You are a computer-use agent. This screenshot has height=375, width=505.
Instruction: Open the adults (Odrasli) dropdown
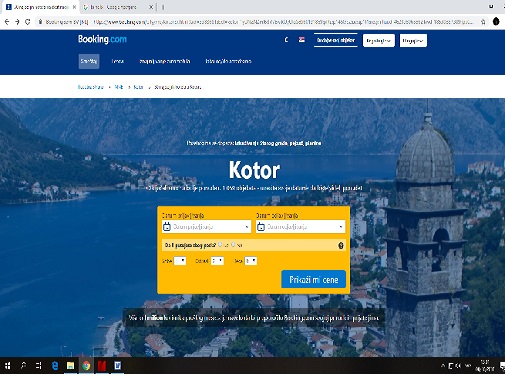[217, 261]
